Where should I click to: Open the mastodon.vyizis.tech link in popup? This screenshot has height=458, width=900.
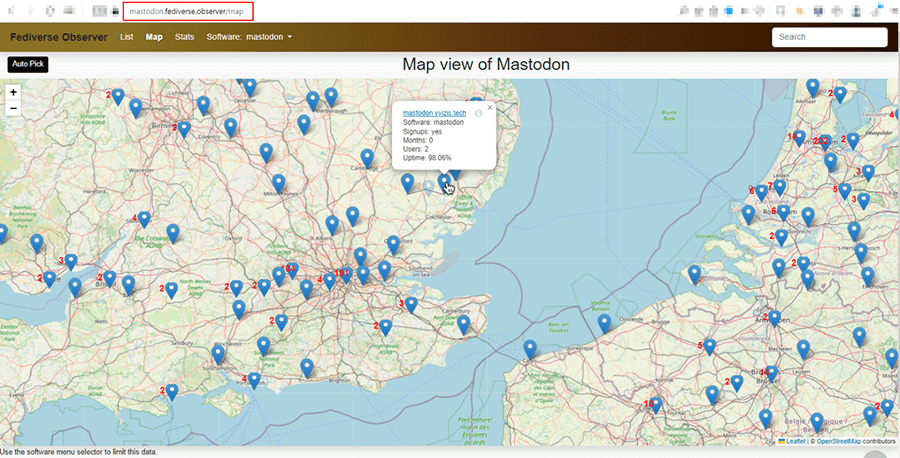tap(435, 113)
